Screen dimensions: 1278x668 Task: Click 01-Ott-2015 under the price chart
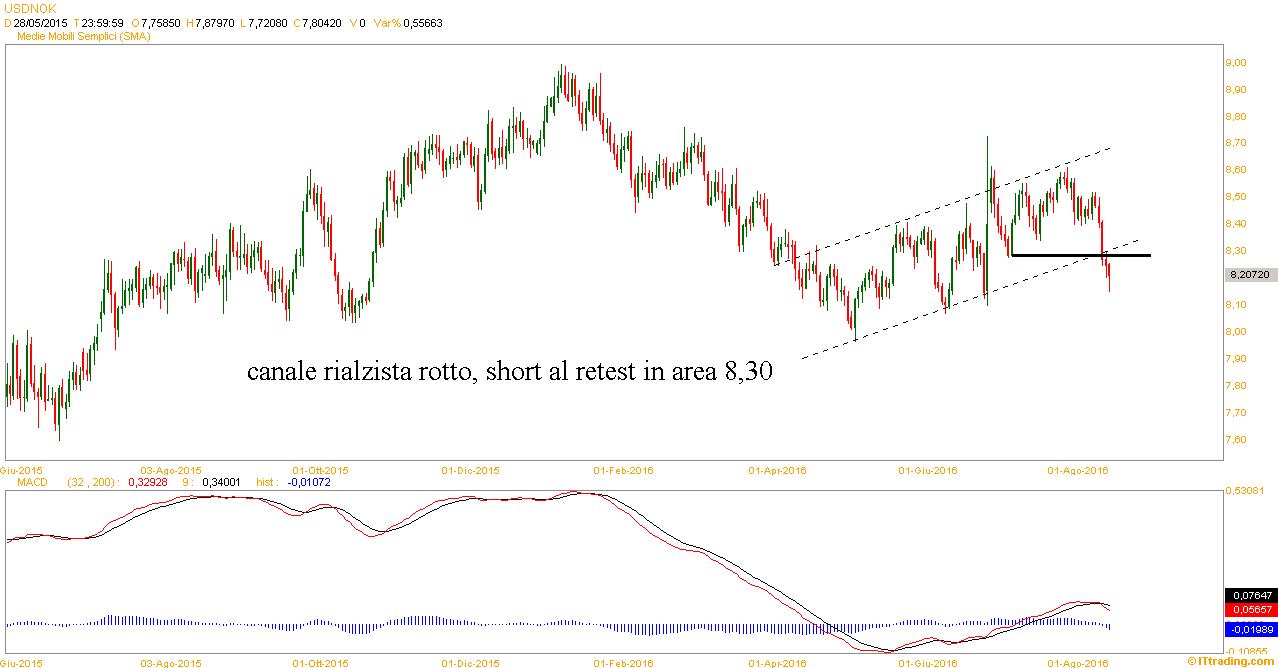320,469
